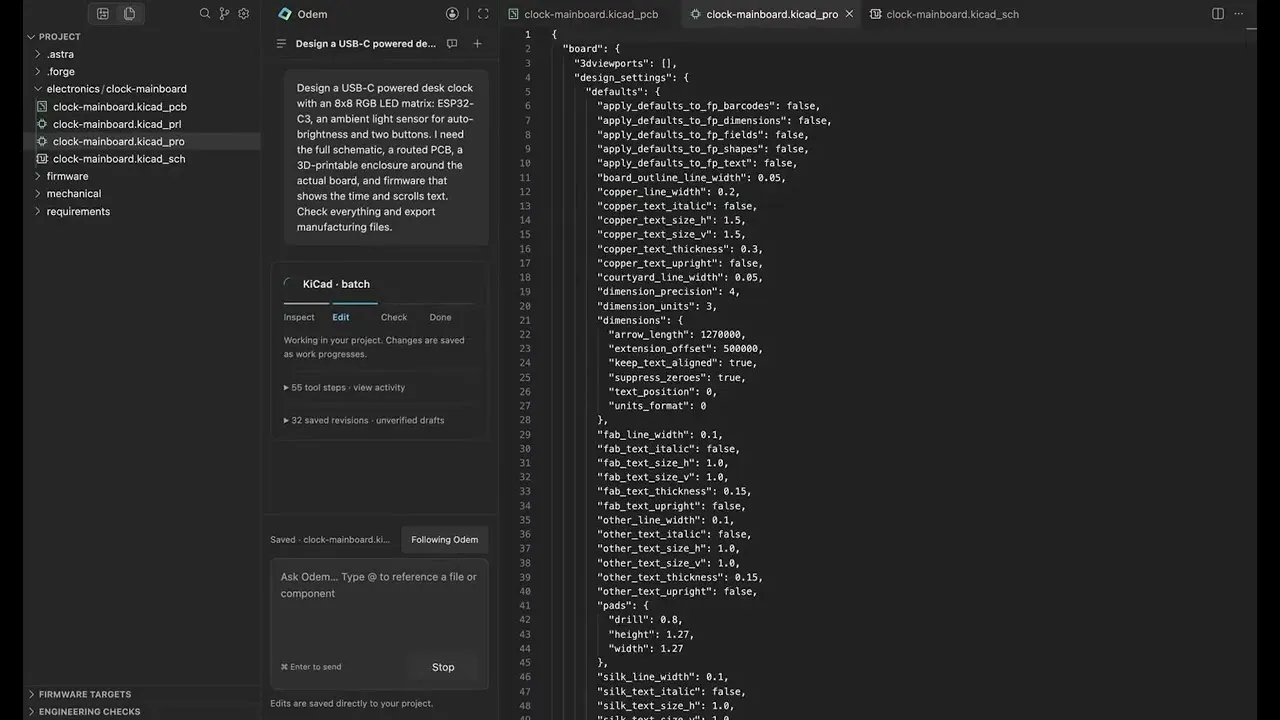Click the "silk_line_width" entry on line 46
This screenshot has width=1280, height=720.
[x=660, y=677]
